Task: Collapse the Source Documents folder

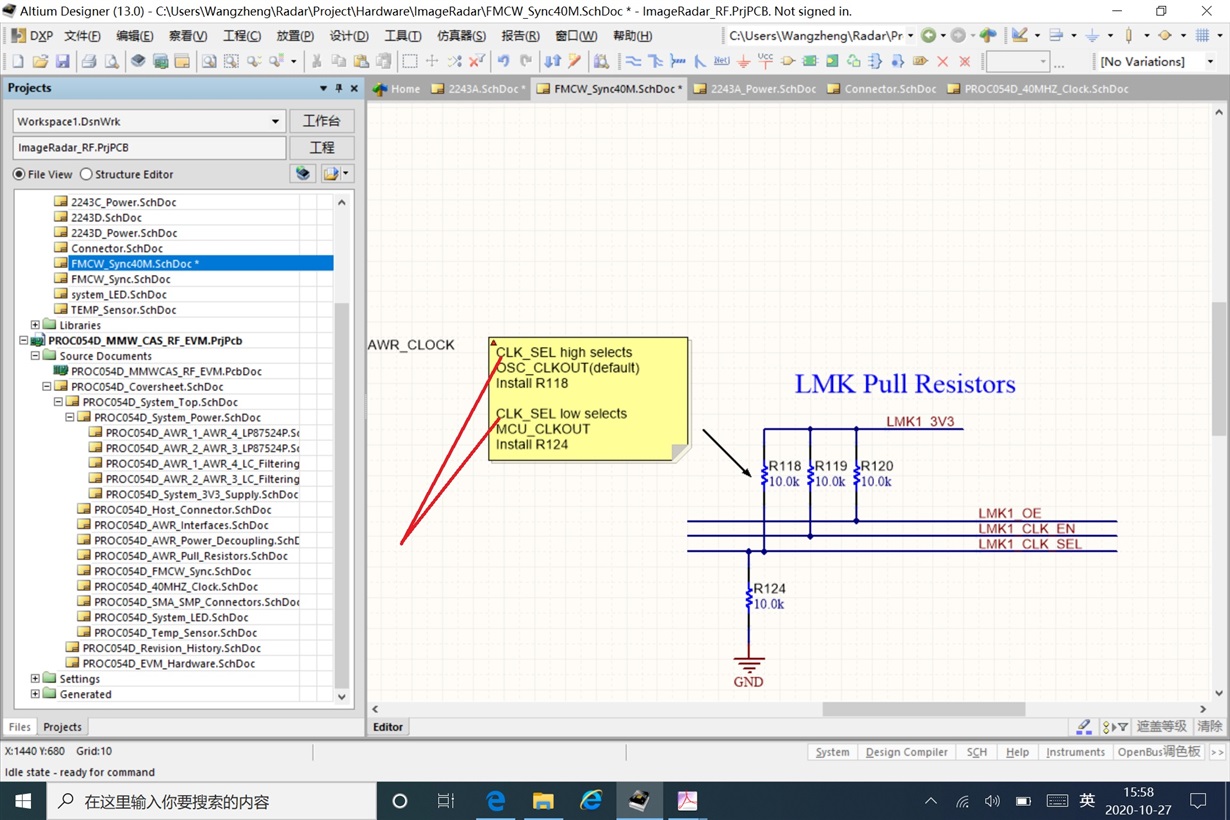Action: click(x=35, y=356)
